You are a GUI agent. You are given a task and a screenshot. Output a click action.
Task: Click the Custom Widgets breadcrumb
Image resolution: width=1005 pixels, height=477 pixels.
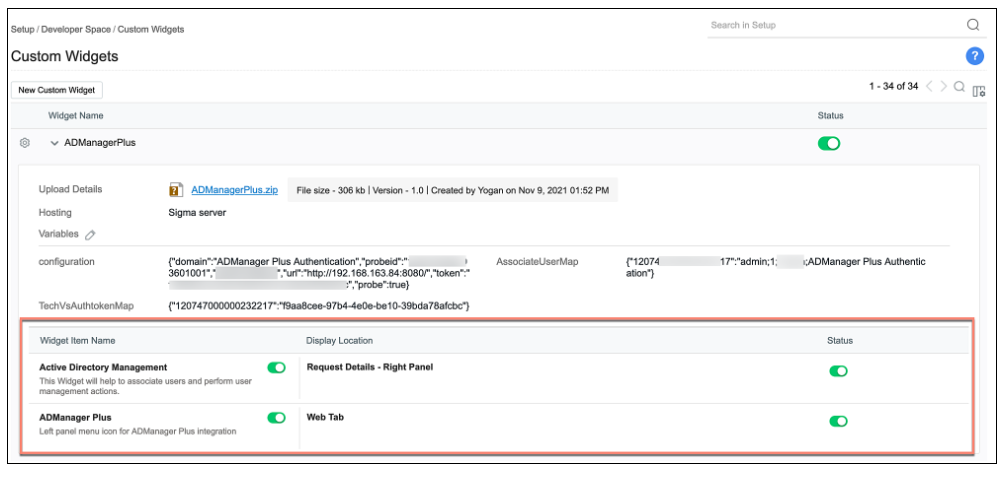151,29
